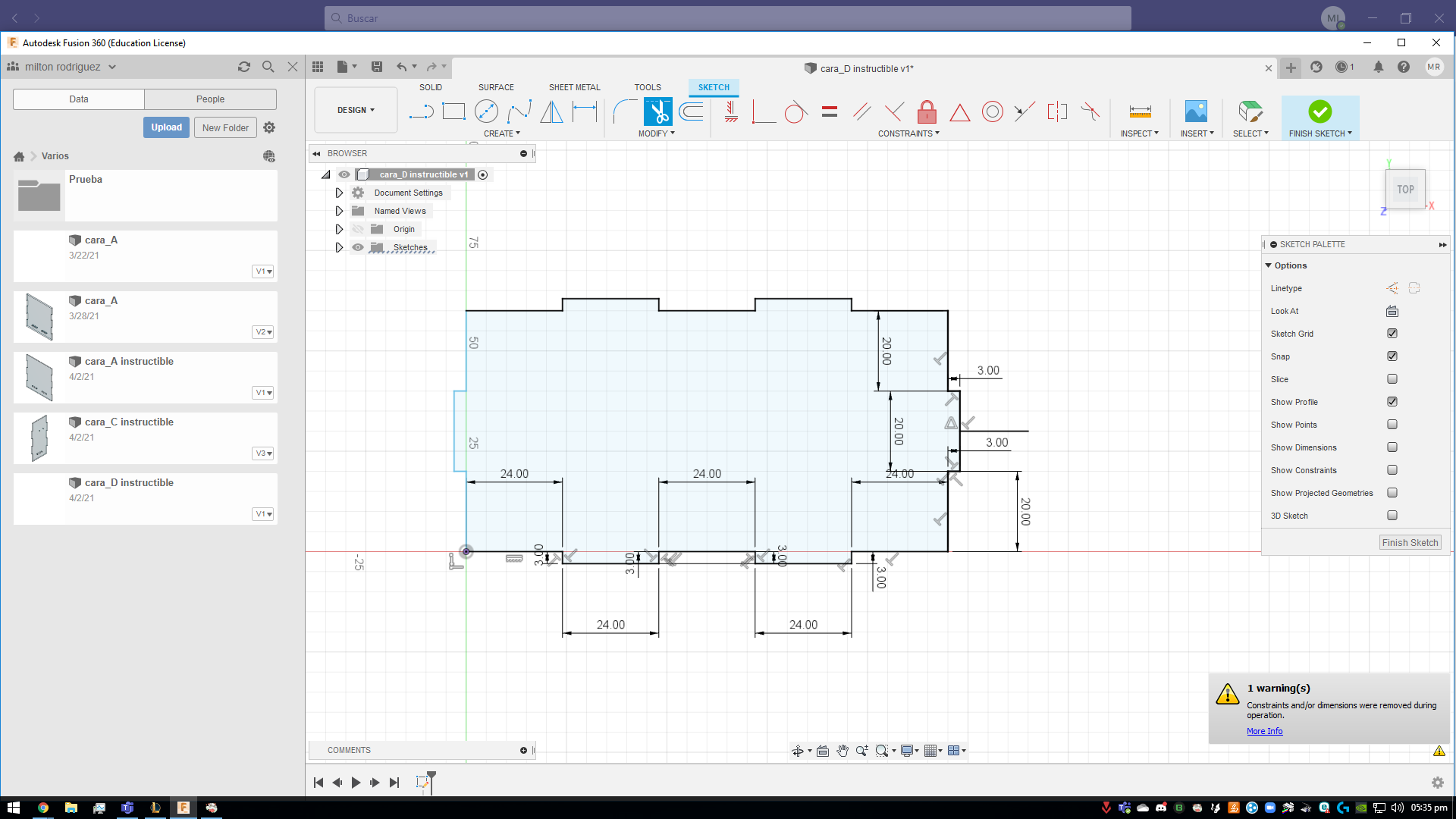Viewport: 1456px width, 819px height.
Task: Click the Insert image icon
Action: pos(1196,112)
